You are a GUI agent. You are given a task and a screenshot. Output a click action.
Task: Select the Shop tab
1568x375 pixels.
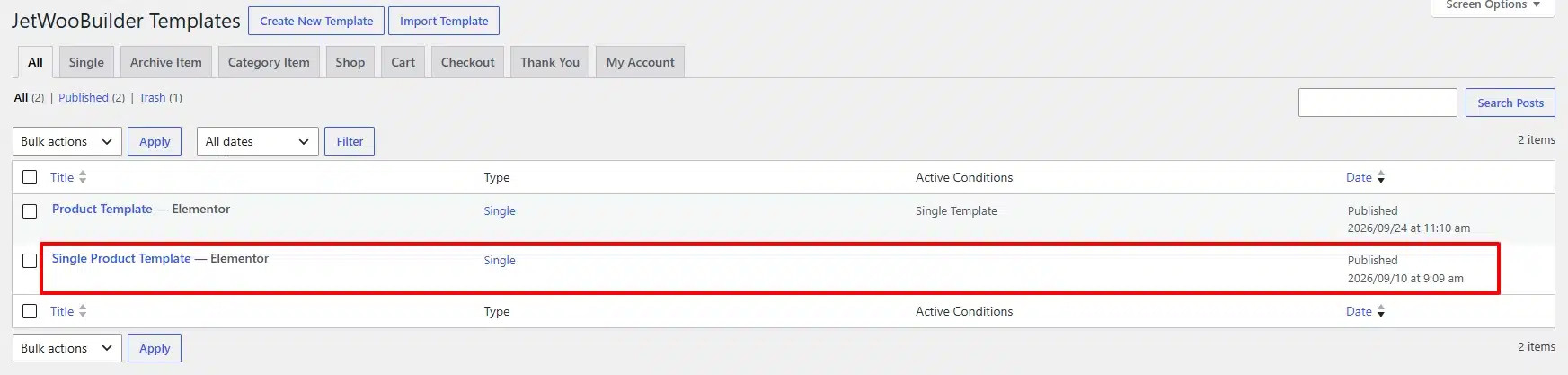point(350,62)
